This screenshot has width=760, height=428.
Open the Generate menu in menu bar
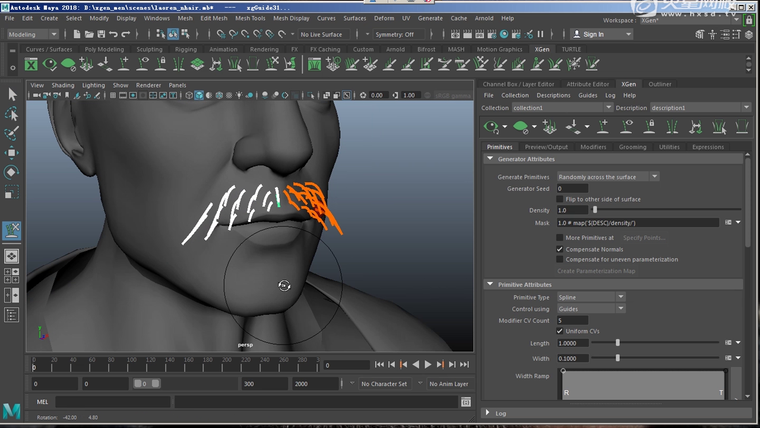pos(430,18)
